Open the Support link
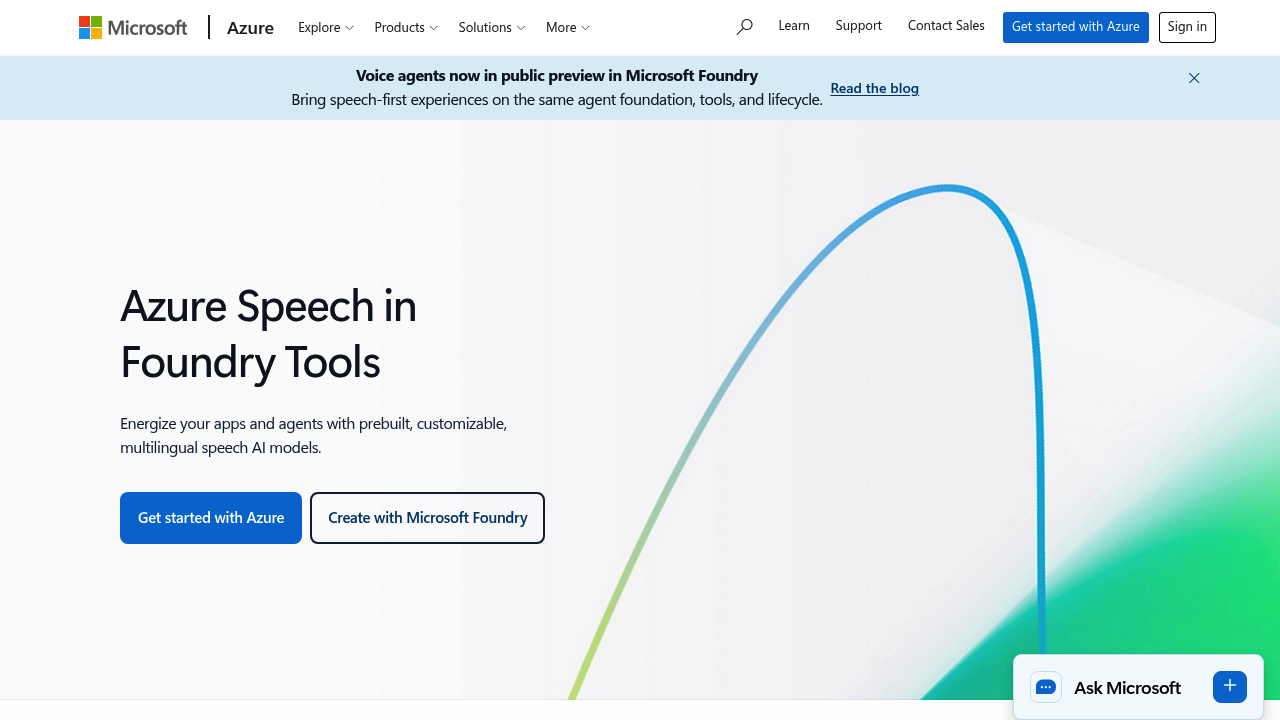Screen dimensions: 1280x720 [x=859, y=26]
